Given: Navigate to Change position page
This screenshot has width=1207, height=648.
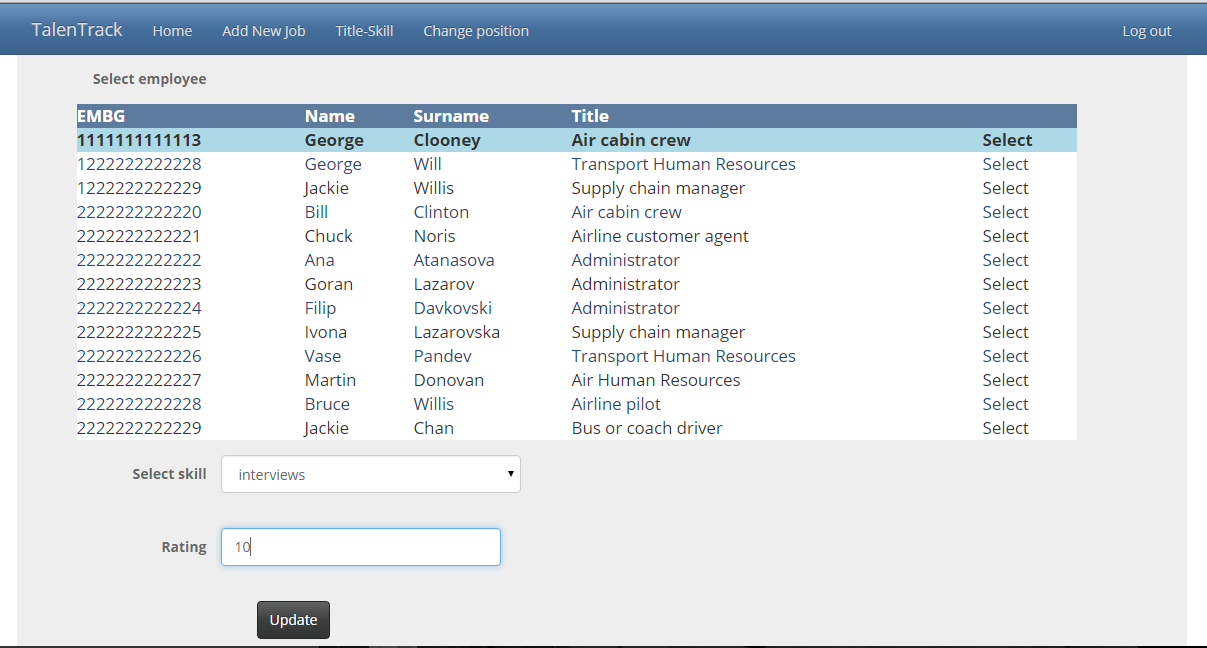Looking at the screenshot, I should pyautogui.click(x=476, y=31).
